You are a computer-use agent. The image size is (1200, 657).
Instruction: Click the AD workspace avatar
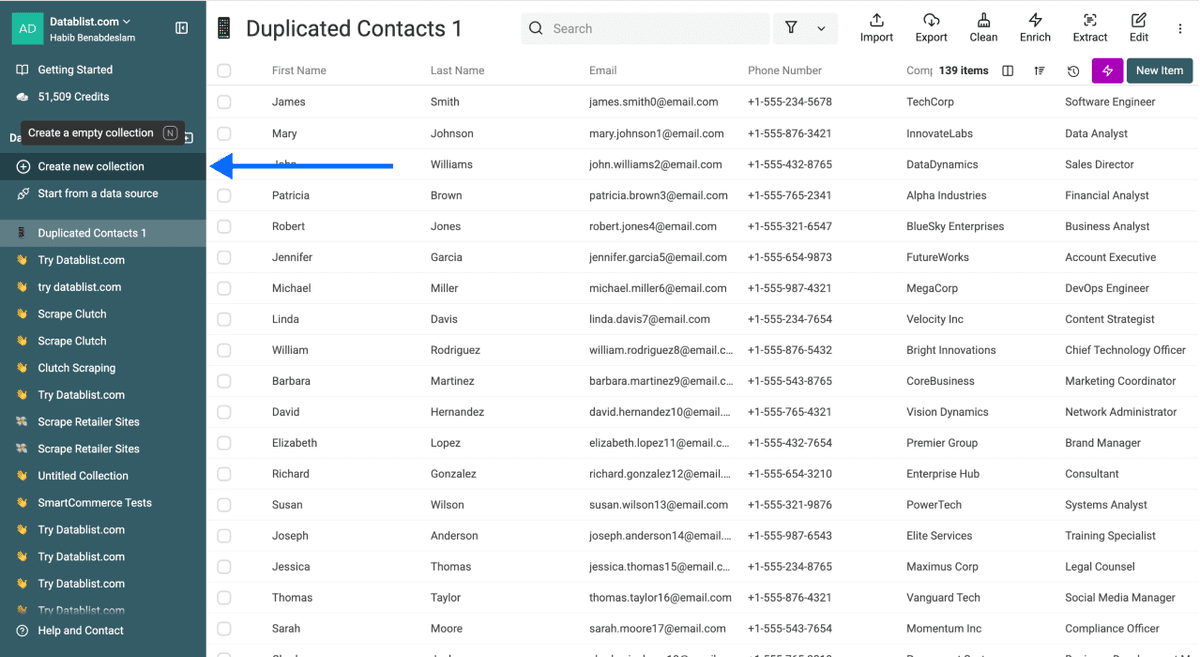pos(27,28)
